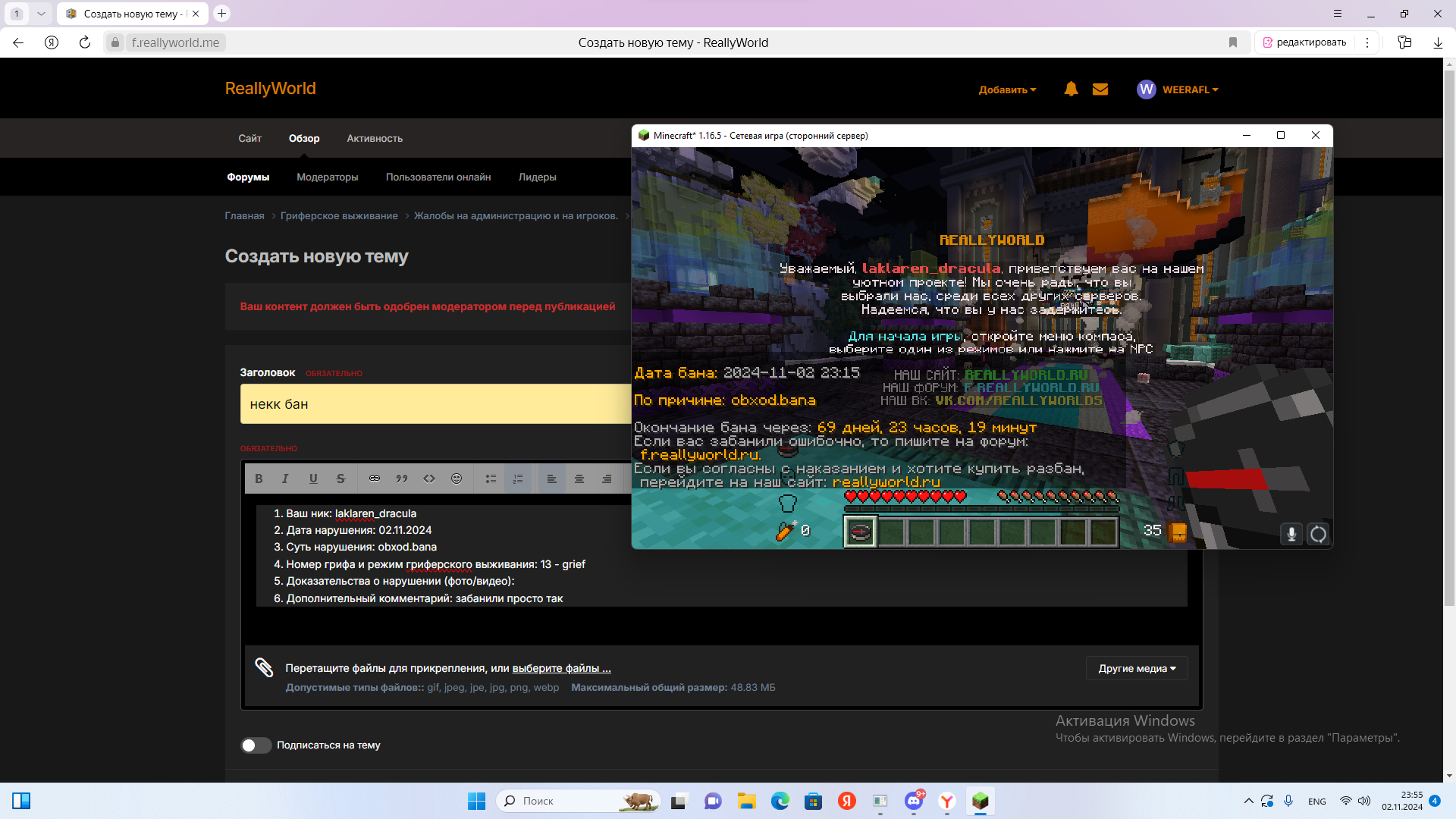Expand the 'Другие медиа' dropdown

1137,668
